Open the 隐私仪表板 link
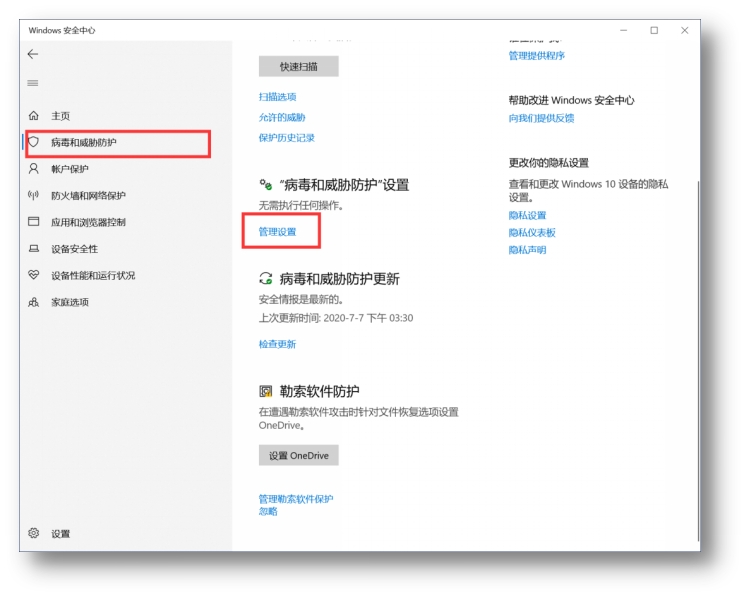Image resolution: width=747 pixels, height=598 pixels. tap(532, 233)
